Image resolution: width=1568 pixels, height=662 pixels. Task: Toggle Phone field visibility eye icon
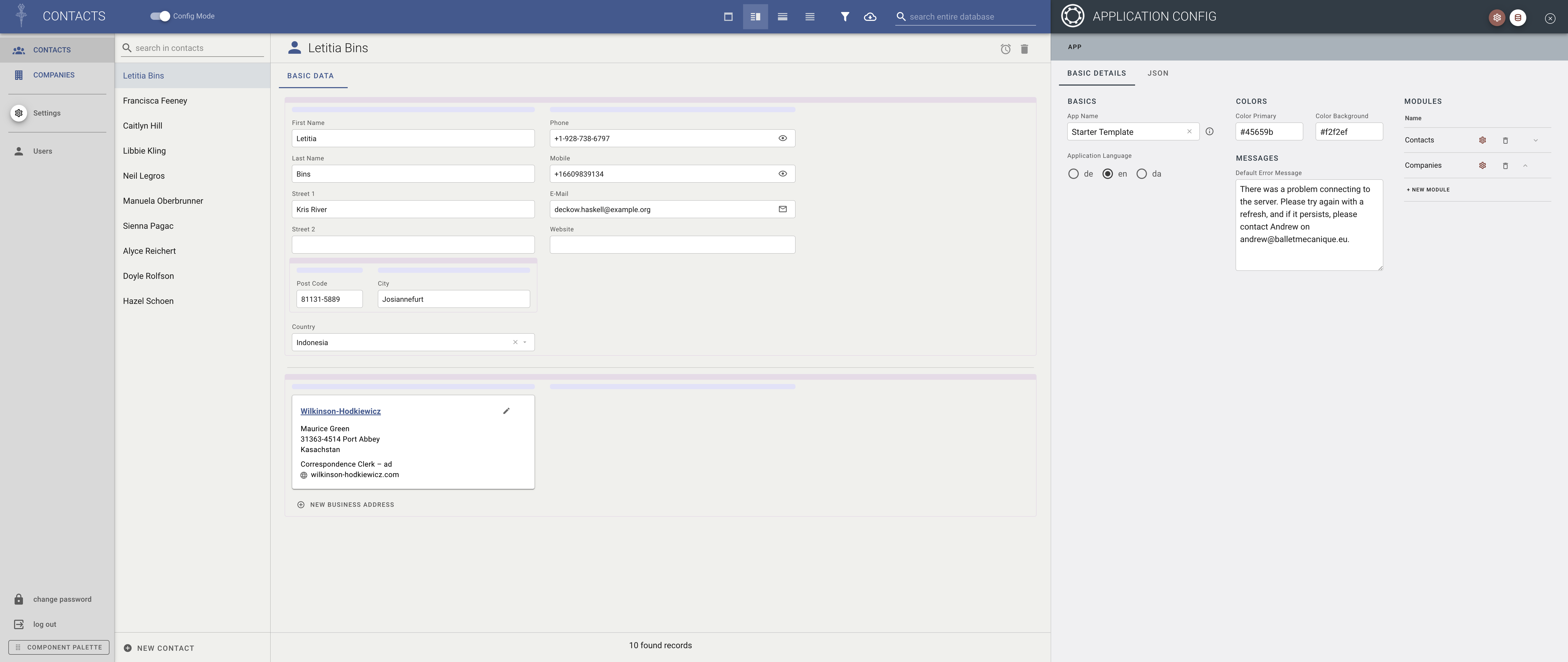[x=783, y=138]
